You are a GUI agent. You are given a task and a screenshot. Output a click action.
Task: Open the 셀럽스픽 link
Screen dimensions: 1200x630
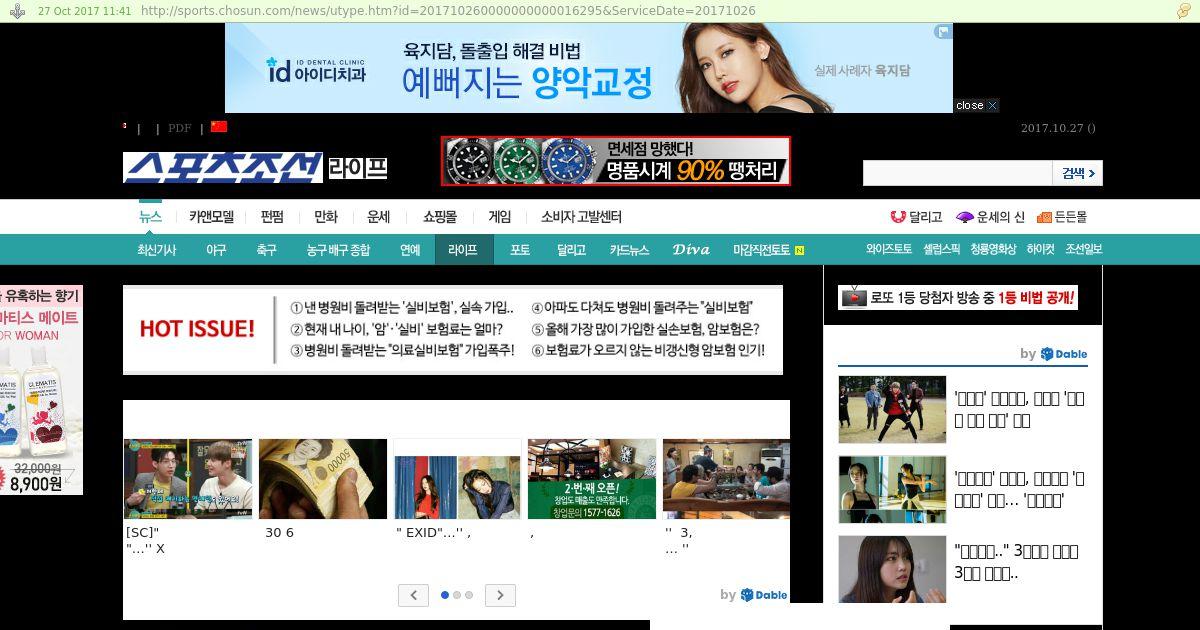point(941,249)
